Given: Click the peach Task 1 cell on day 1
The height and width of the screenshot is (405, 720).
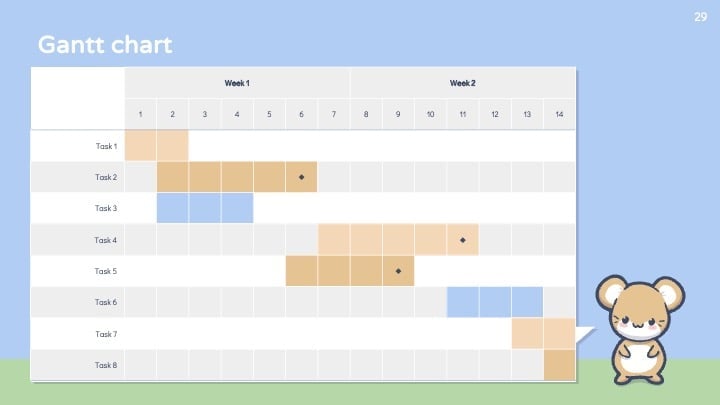Looking at the screenshot, I should 141,146.
